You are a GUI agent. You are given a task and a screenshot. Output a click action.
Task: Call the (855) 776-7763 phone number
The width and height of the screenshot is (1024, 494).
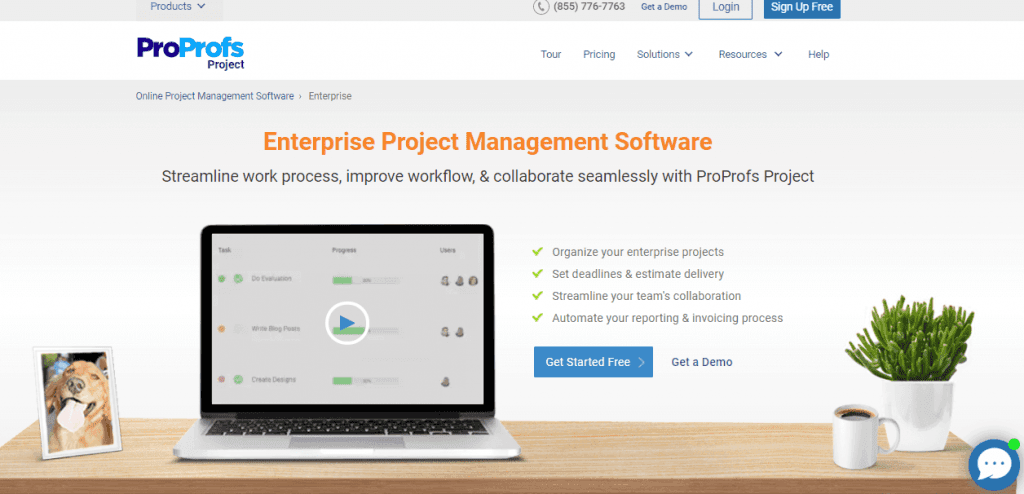589,7
